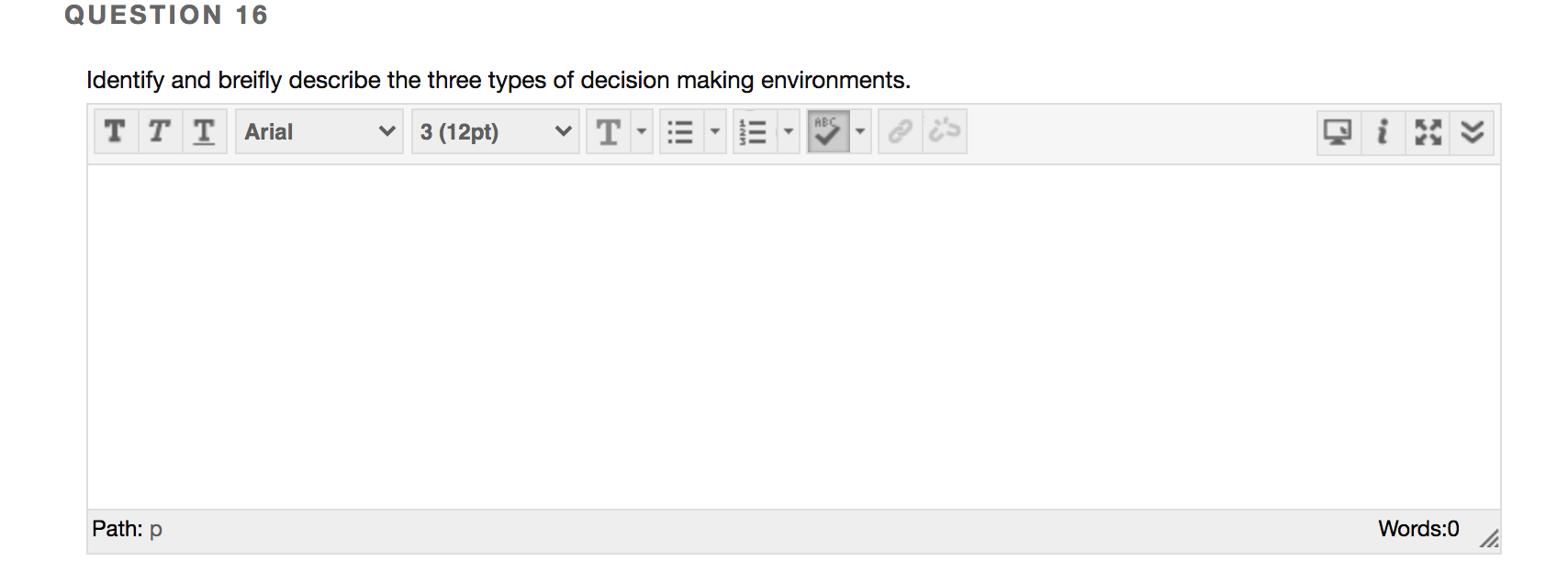The image size is (1568, 573).
Task: Apply bold formatting with the first T icon
Action: click(x=116, y=131)
